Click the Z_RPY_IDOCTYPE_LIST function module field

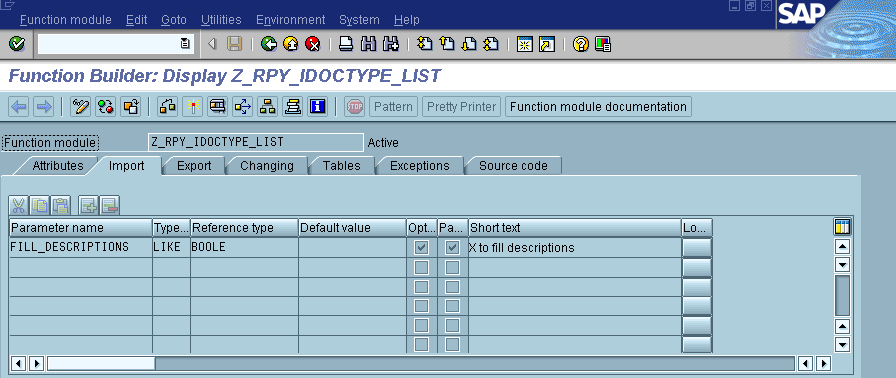click(x=255, y=142)
